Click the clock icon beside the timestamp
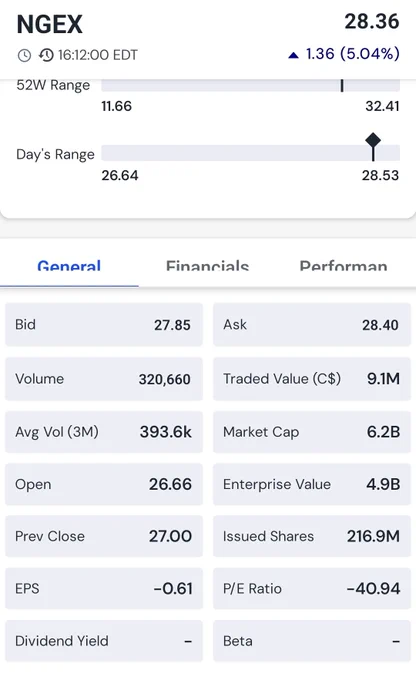 tap(24, 56)
